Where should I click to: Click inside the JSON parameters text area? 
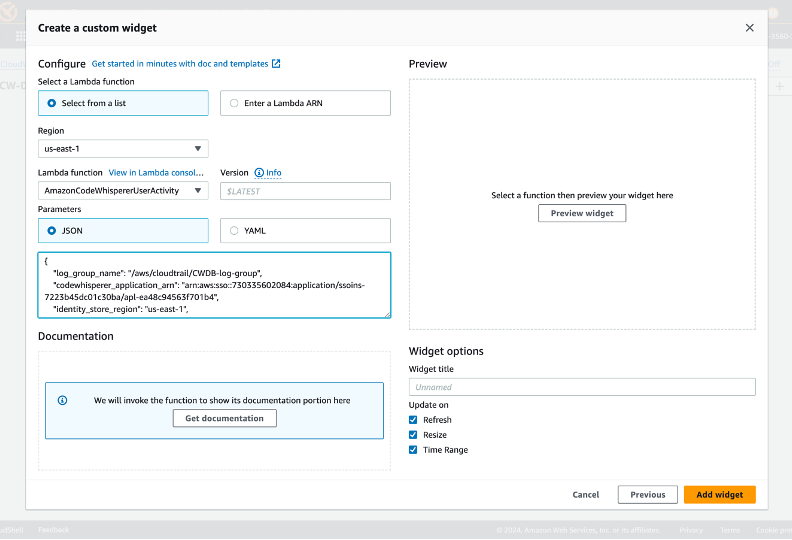[x=214, y=285]
